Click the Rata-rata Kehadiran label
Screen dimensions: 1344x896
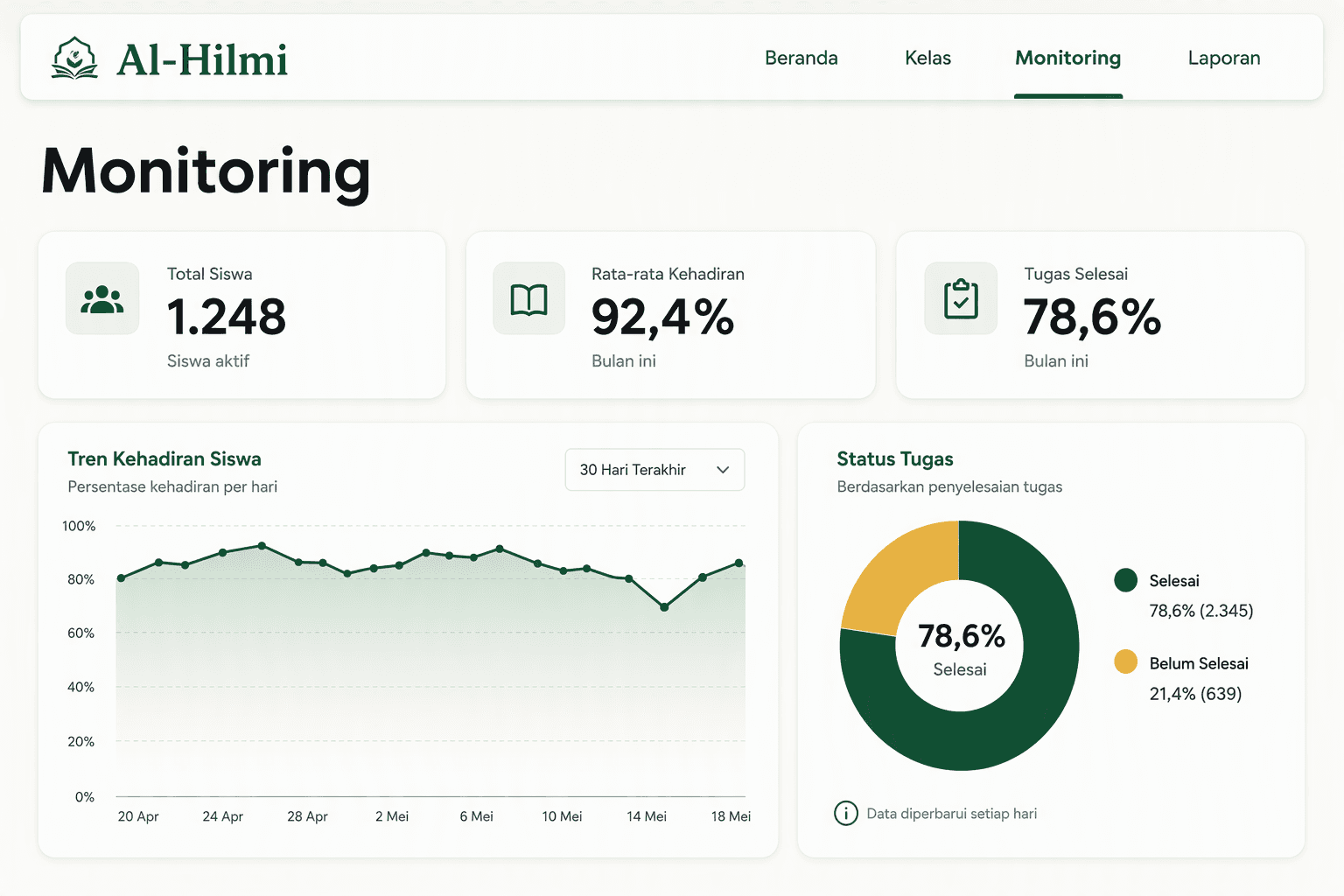pyautogui.click(x=668, y=274)
